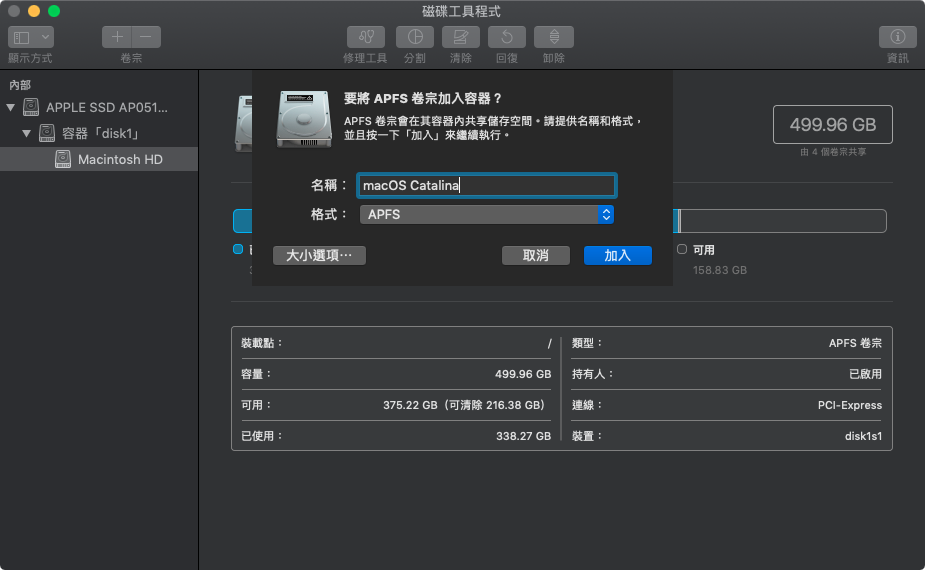Click the volume name (名稱) text field
Image resolution: width=925 pixels, height=570 pixels.
486,185
